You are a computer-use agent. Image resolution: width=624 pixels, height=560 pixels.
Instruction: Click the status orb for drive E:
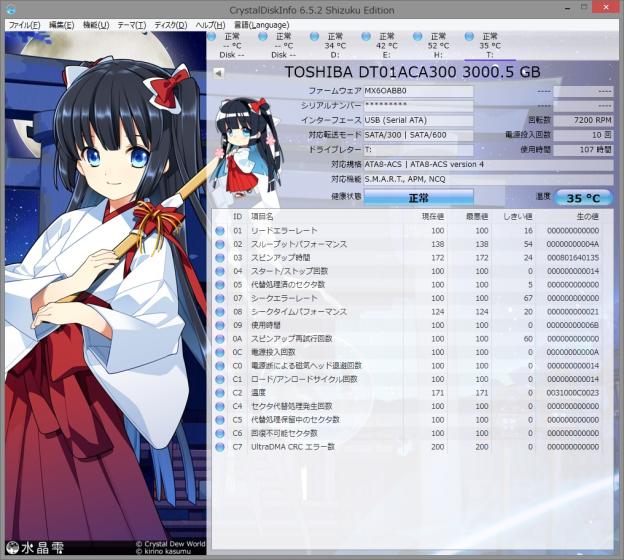pos(366,37)
